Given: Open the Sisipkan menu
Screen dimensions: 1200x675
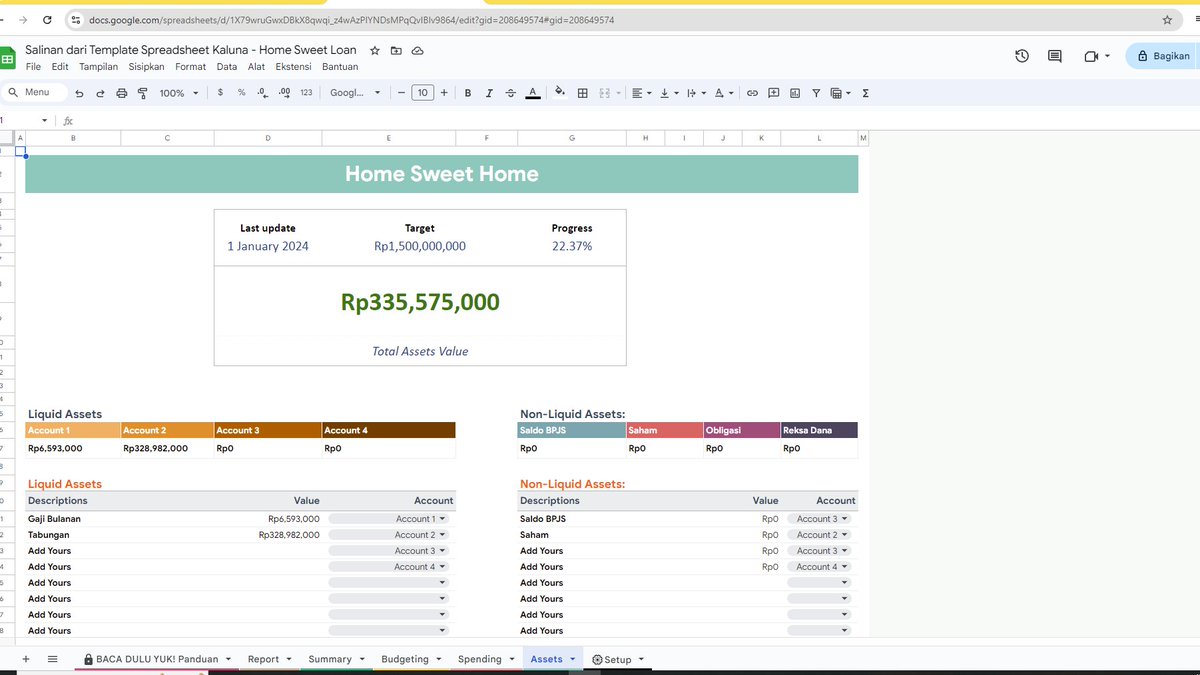Looking at the screenshot, I should point(147,67).
